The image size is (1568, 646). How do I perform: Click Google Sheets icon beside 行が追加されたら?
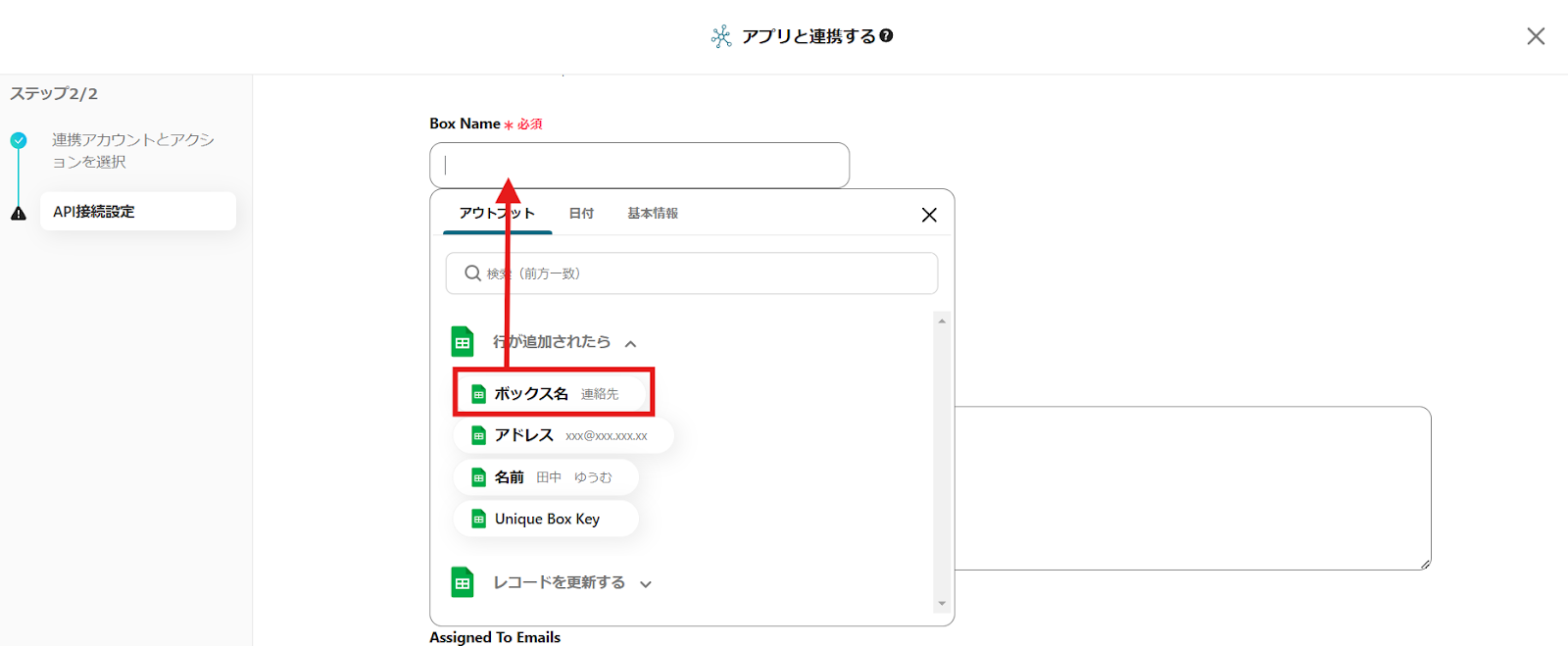[463, 341]
